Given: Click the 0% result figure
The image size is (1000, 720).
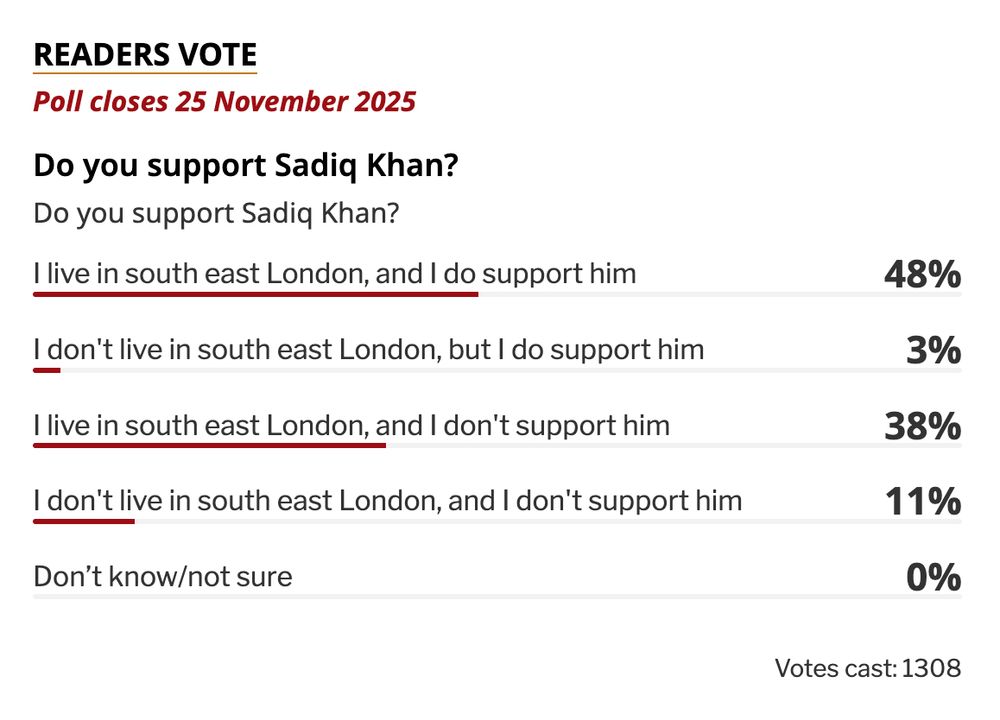Looking at the screenshot, I should tap(934, 577).
